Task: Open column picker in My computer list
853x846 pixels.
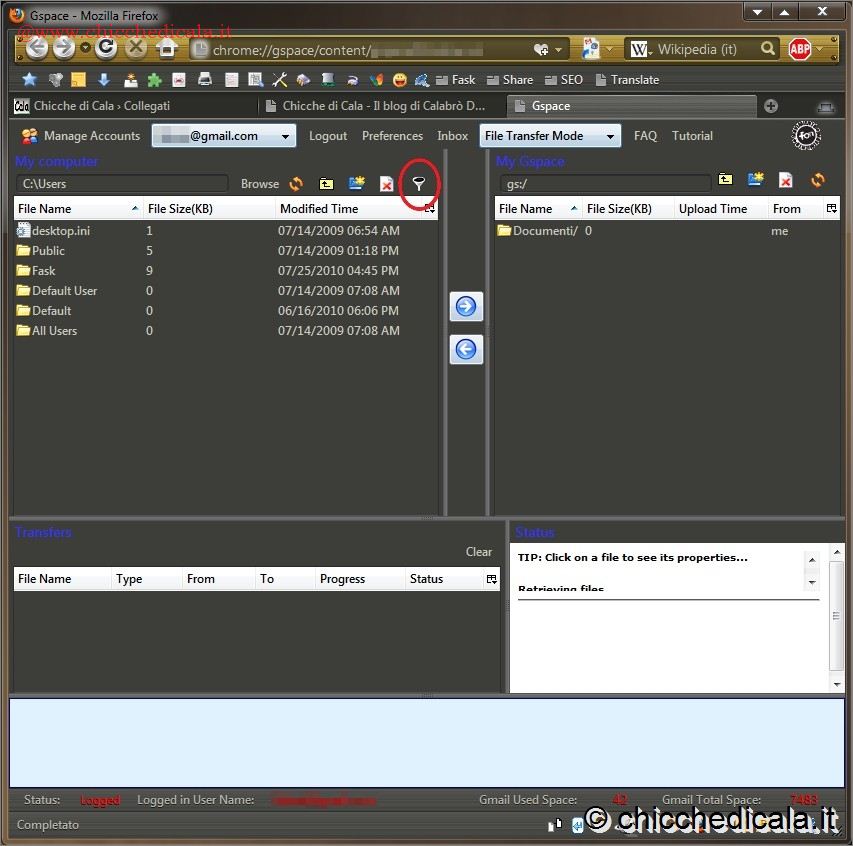Action: pyautogui.click(x=430, y=209)
